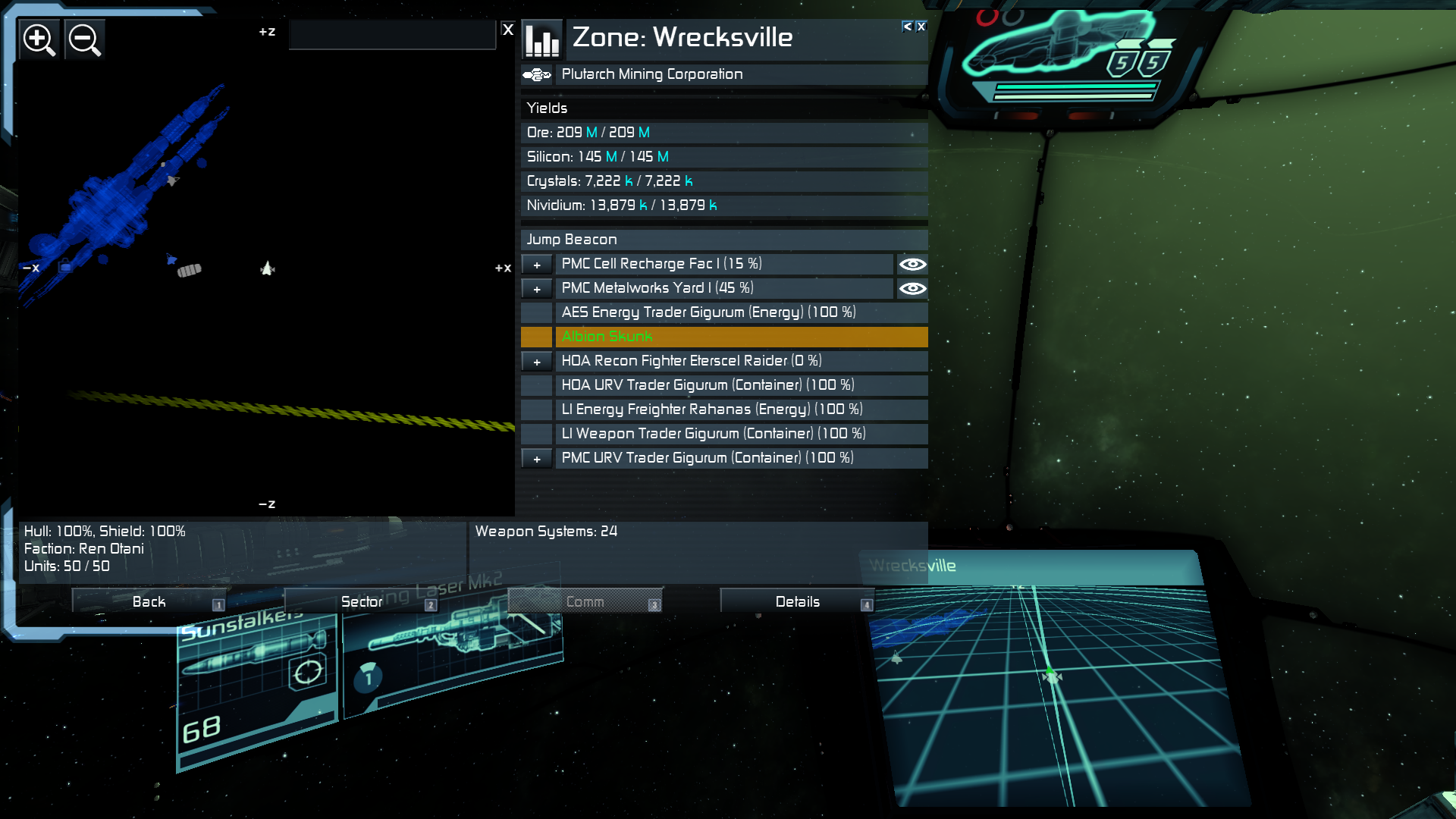Expand PMC Cell Recharge Fac I entry
This screenshot has height=819, width=1456.
pyautogui.click(x=537, y=265)
